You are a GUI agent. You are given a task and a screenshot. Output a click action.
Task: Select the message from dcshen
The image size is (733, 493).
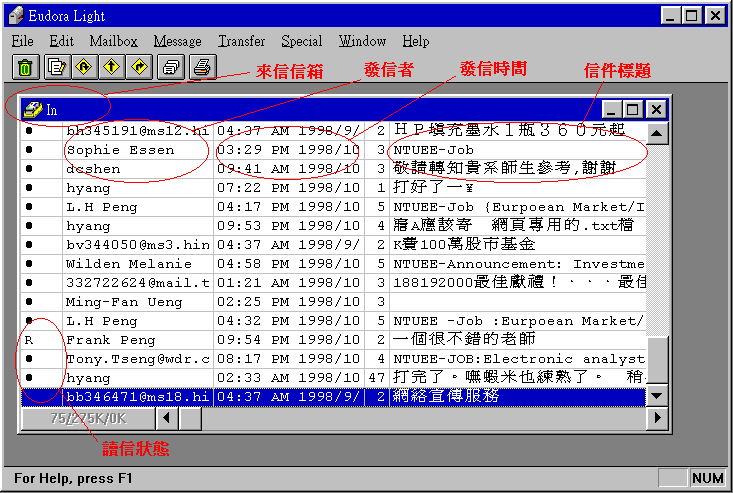coord(333,169)
